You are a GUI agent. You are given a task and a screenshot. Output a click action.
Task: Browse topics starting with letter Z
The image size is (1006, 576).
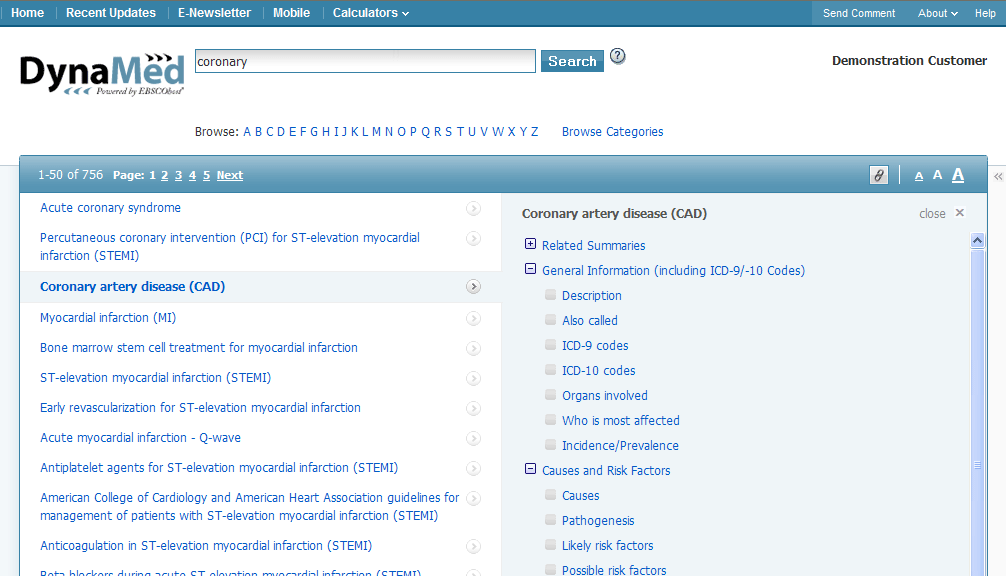click(534, 131)
